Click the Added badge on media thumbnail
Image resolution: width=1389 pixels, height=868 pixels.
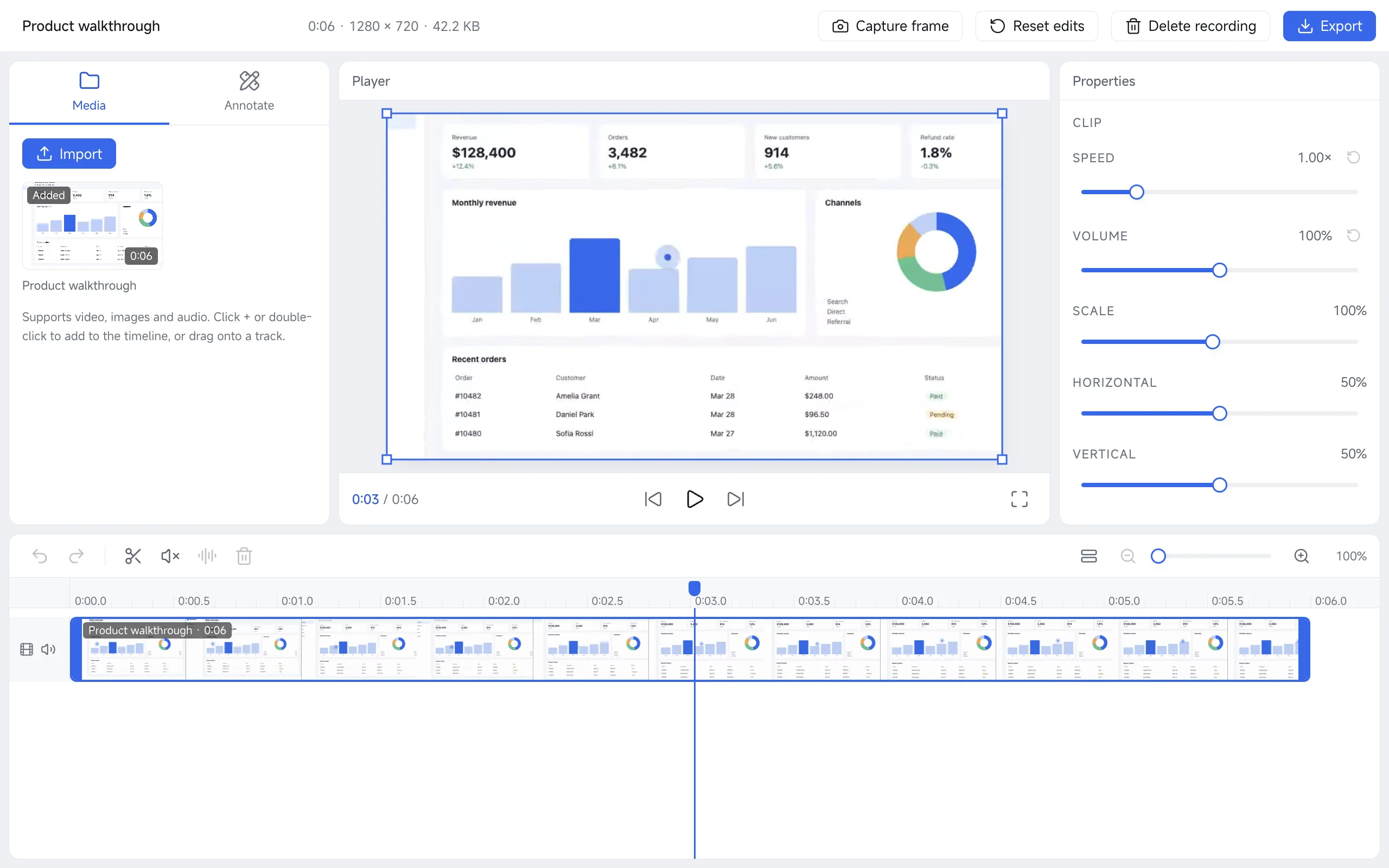[x=49, y=195]
